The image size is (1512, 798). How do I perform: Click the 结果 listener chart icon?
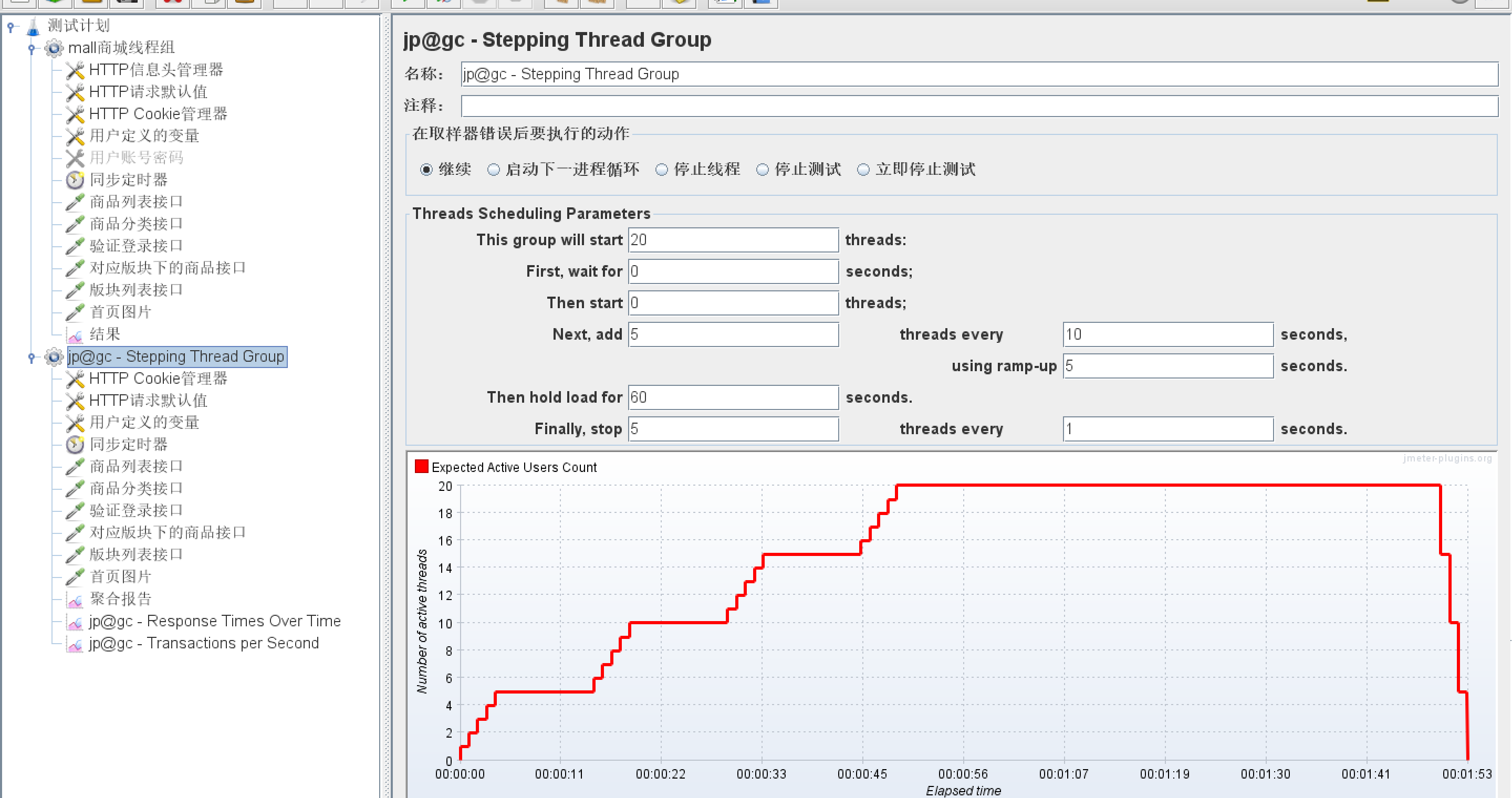pos(75,334)
